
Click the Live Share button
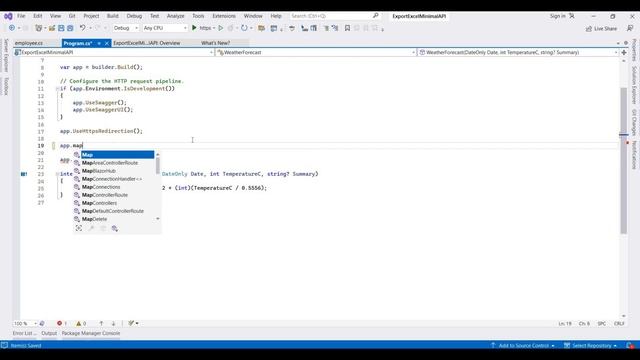pyautogui.click(x=601, y=29)
